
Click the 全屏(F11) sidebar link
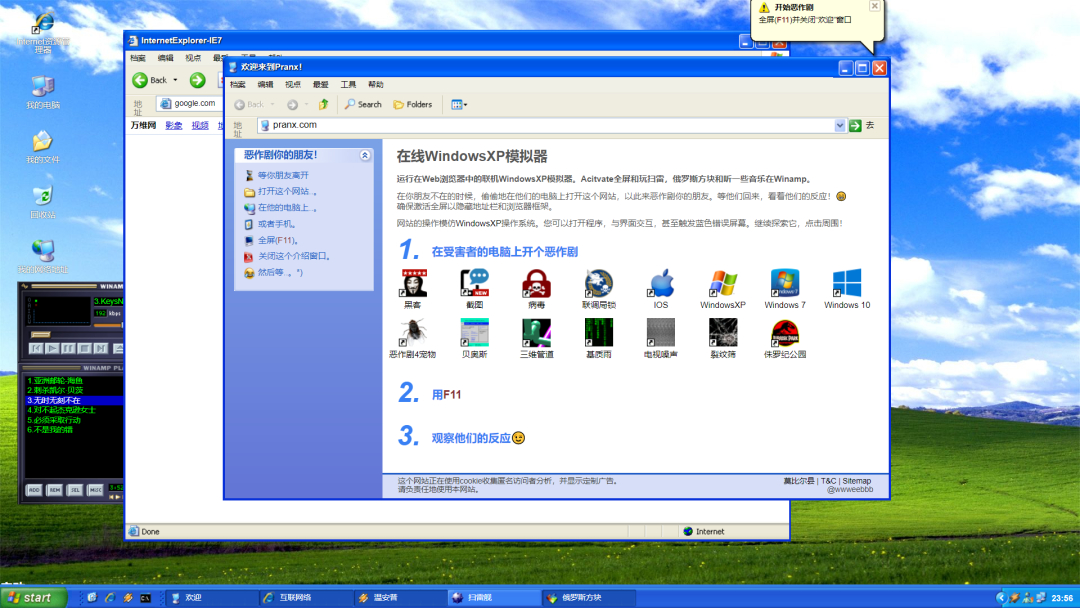point(277,240)
